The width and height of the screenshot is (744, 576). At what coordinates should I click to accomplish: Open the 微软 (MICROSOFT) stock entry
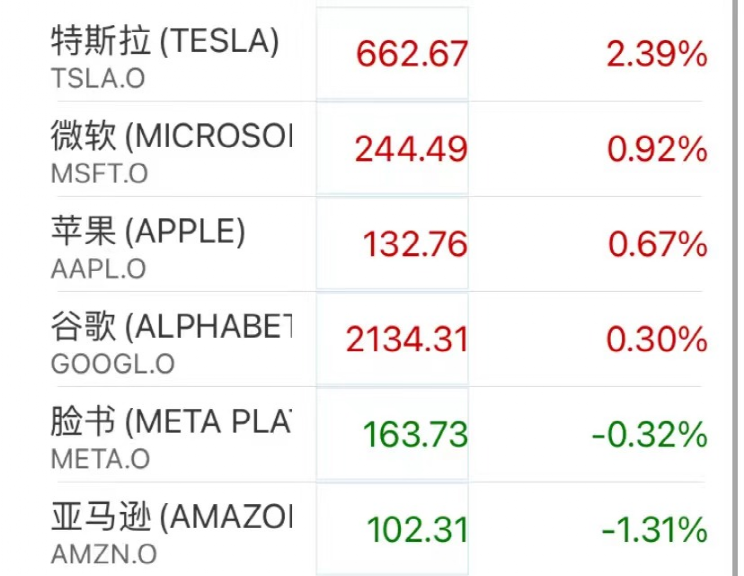(x=171, y=136)
